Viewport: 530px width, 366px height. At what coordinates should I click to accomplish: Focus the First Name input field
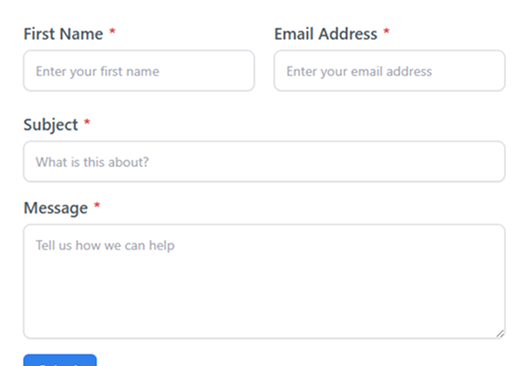139,71
